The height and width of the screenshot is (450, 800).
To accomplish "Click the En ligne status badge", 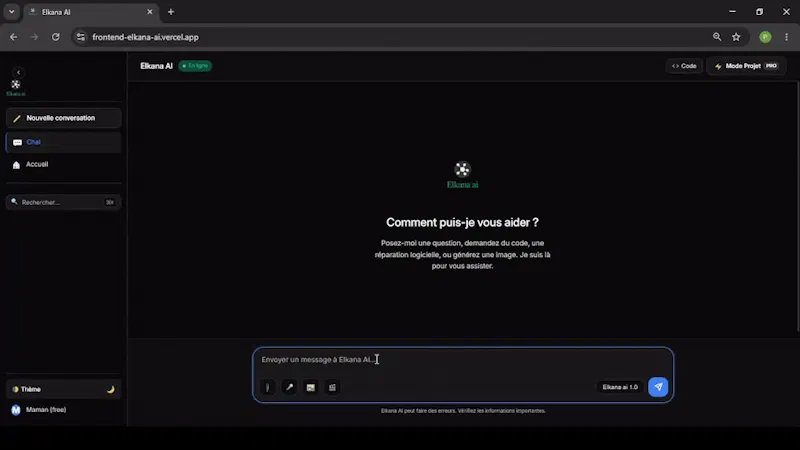I will pyautogui.click(x=195, y=66).
